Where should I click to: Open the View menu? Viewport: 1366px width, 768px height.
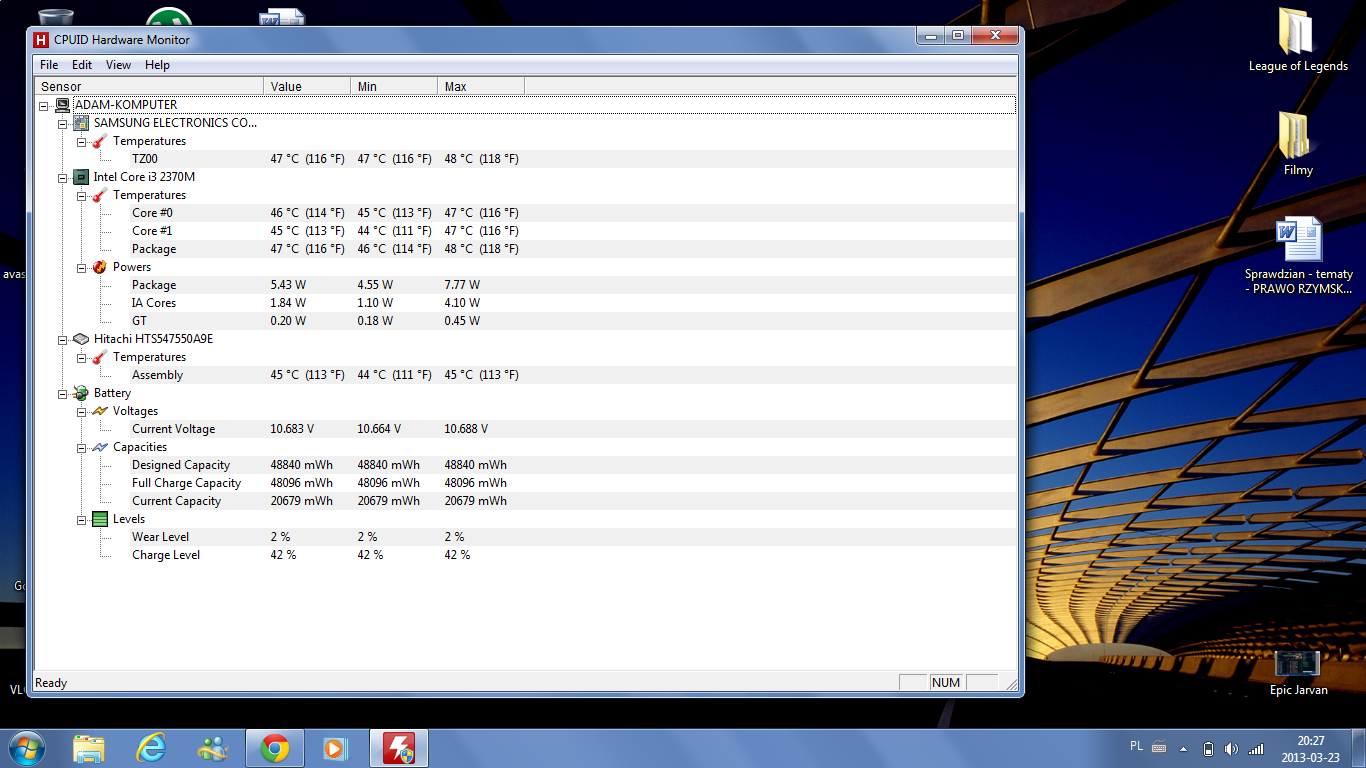[x=118, y=65]
